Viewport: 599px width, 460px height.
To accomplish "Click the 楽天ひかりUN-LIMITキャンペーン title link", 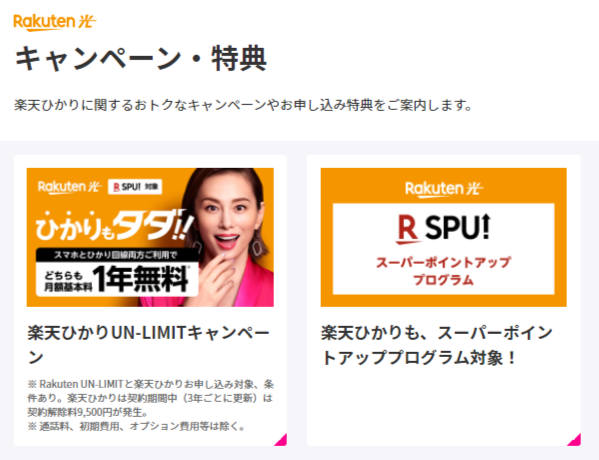I will pyautogui.click(x=149, y=345).
